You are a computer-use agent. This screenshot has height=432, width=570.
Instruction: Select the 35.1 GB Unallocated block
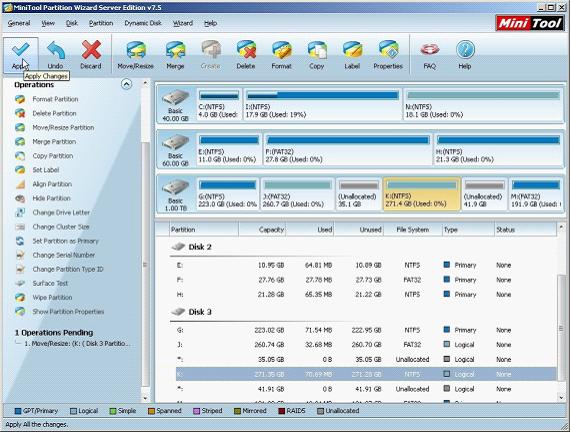pyautogui.click(x=358, y=194)
